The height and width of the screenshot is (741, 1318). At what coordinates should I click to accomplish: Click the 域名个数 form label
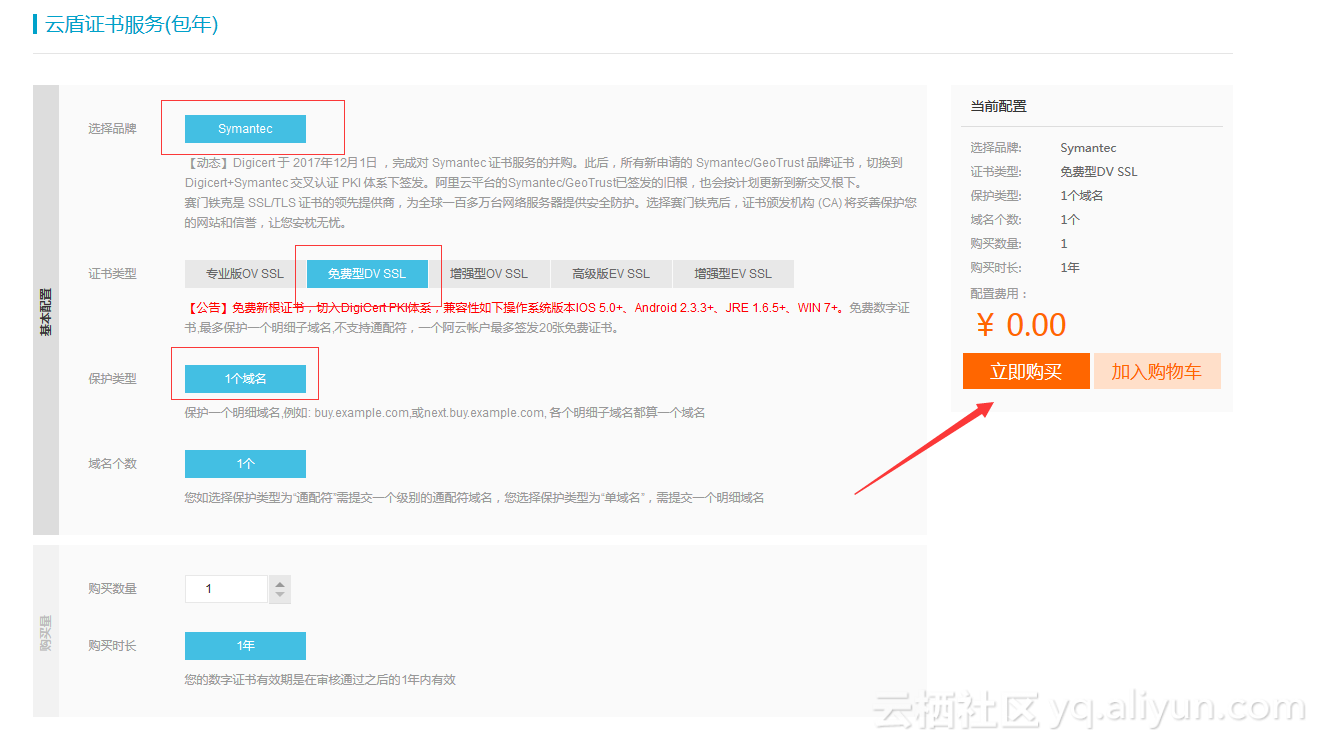tap(112, 464)
